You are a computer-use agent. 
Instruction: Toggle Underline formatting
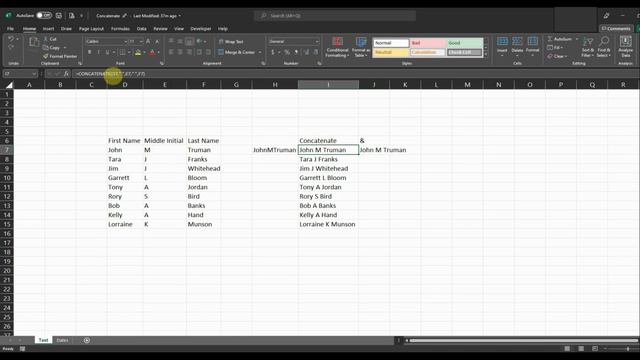click(x=107, y=52)
